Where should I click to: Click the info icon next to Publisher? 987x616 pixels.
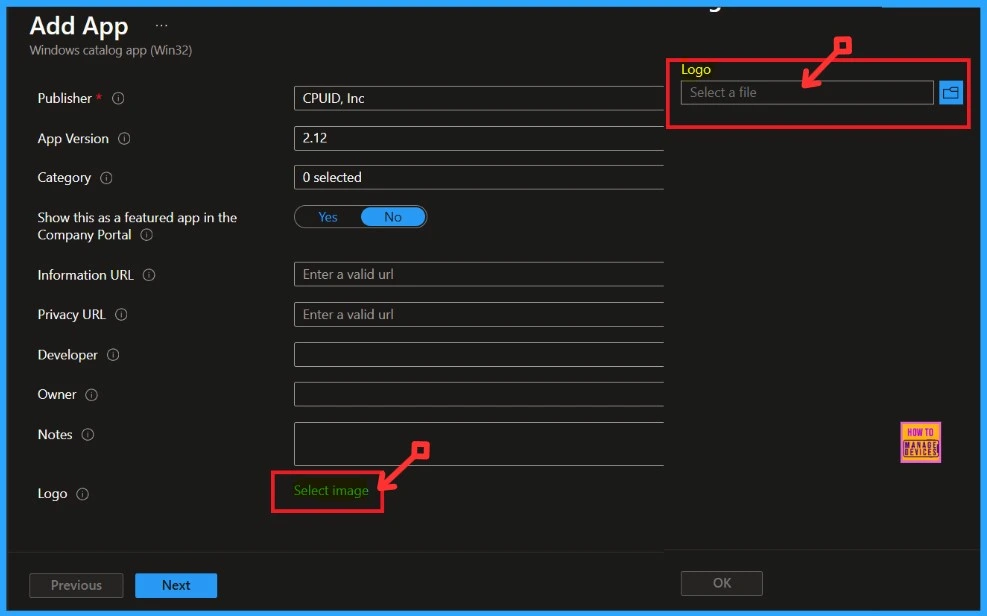point(118,98)
